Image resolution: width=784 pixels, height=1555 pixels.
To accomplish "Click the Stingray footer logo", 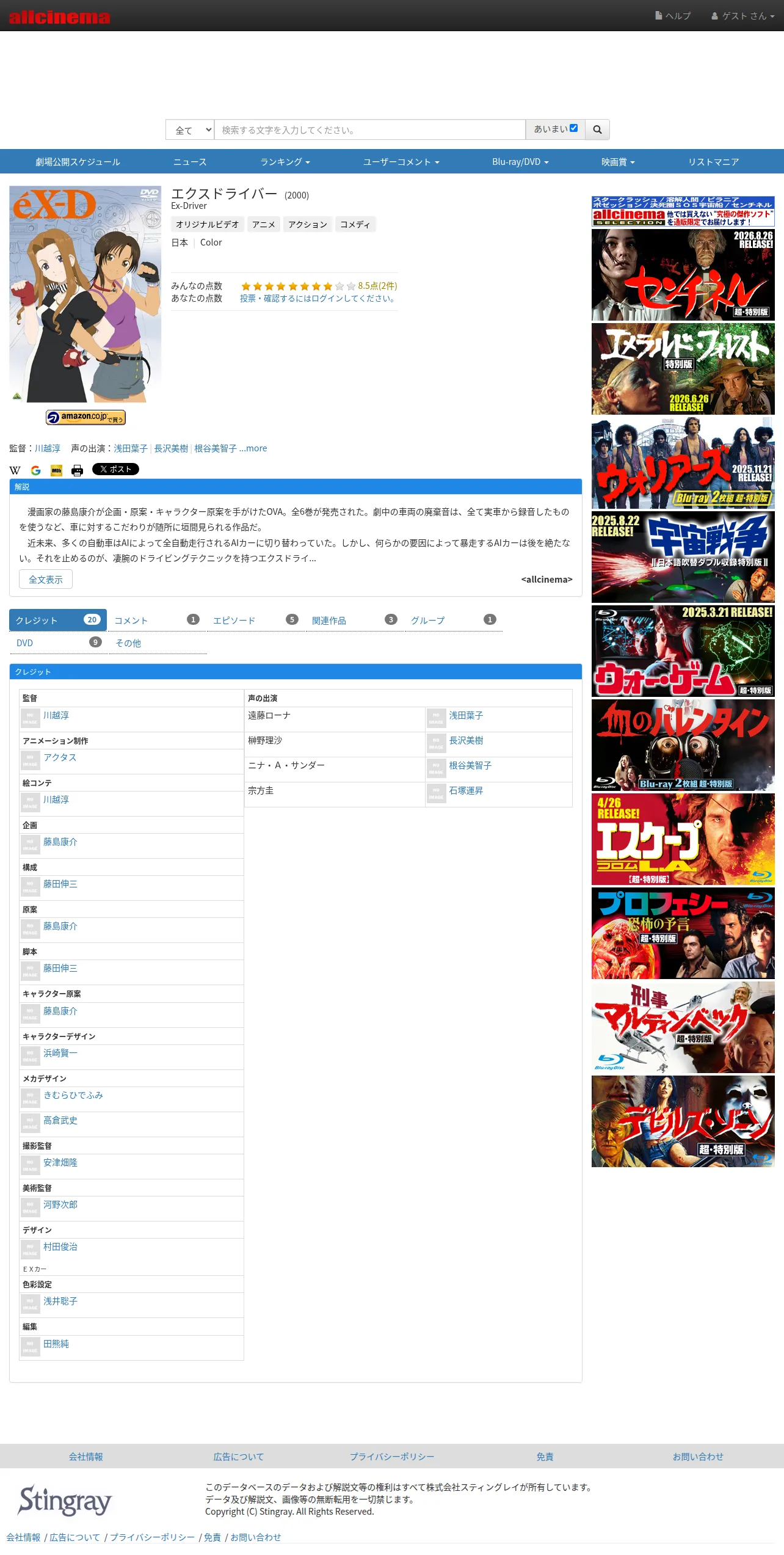I will pos(65,1499).
